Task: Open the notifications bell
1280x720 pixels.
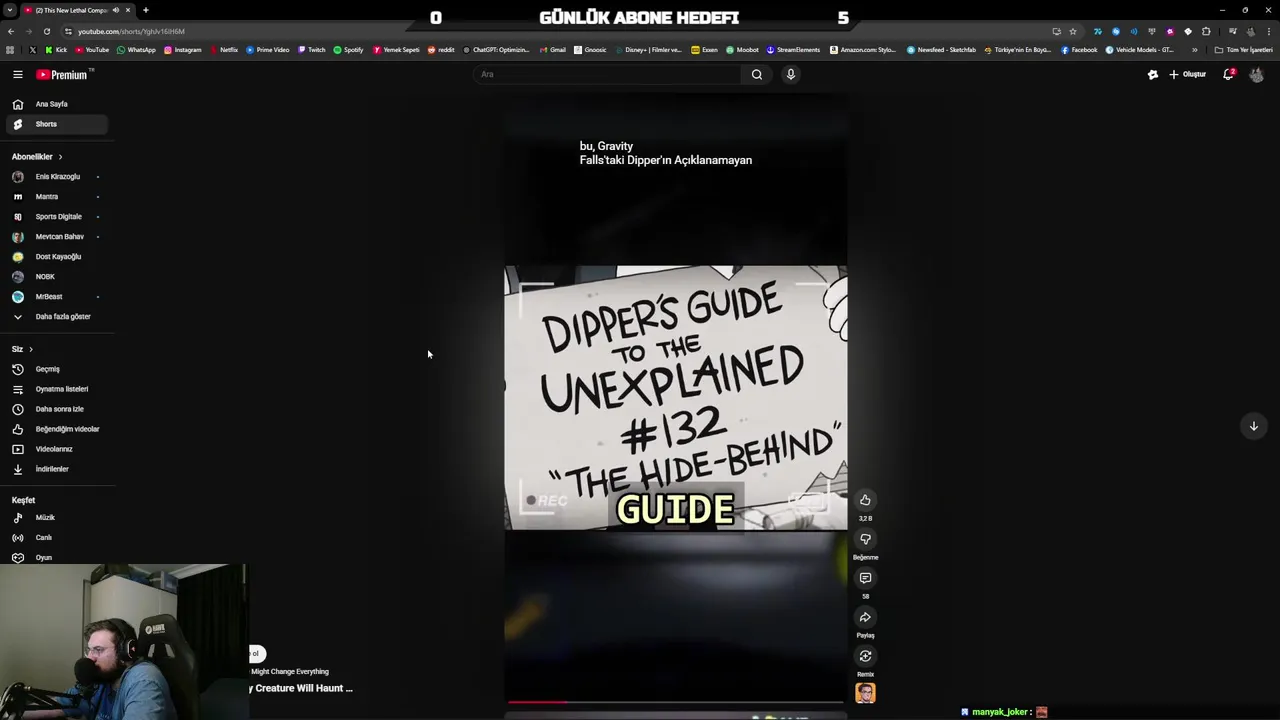Action: [1228, 74]
